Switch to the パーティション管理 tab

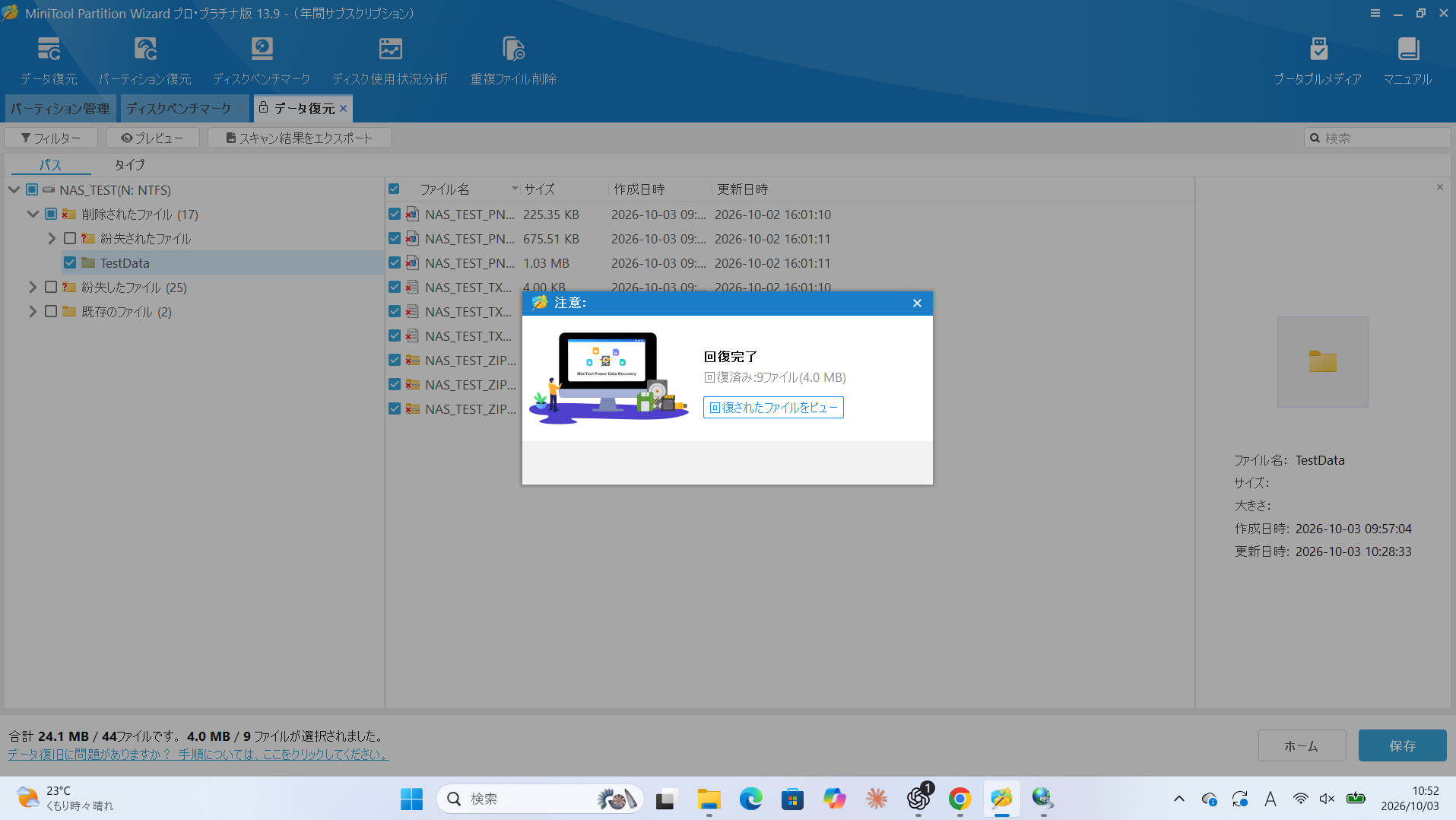pyautogui.click(x=60, y=109)
